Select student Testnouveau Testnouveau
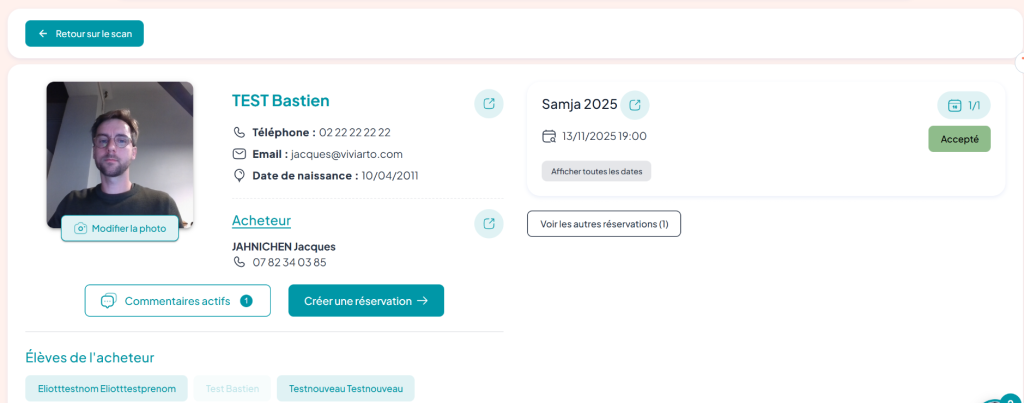Screen dimensions: 1024x403 pos(346,388)
